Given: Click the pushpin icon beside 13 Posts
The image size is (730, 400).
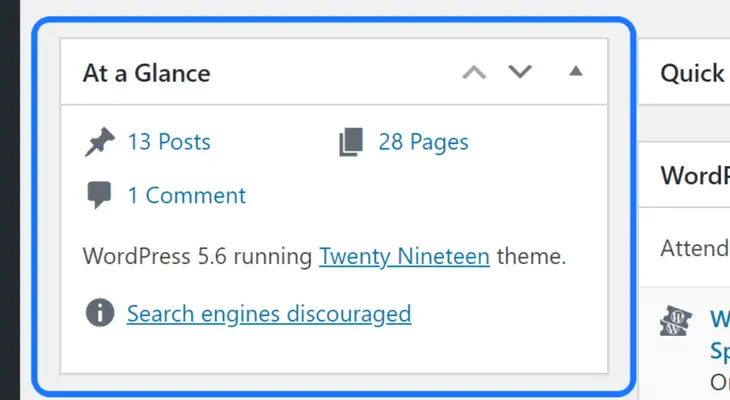Looking at the screenshot, I should (99, 143).
